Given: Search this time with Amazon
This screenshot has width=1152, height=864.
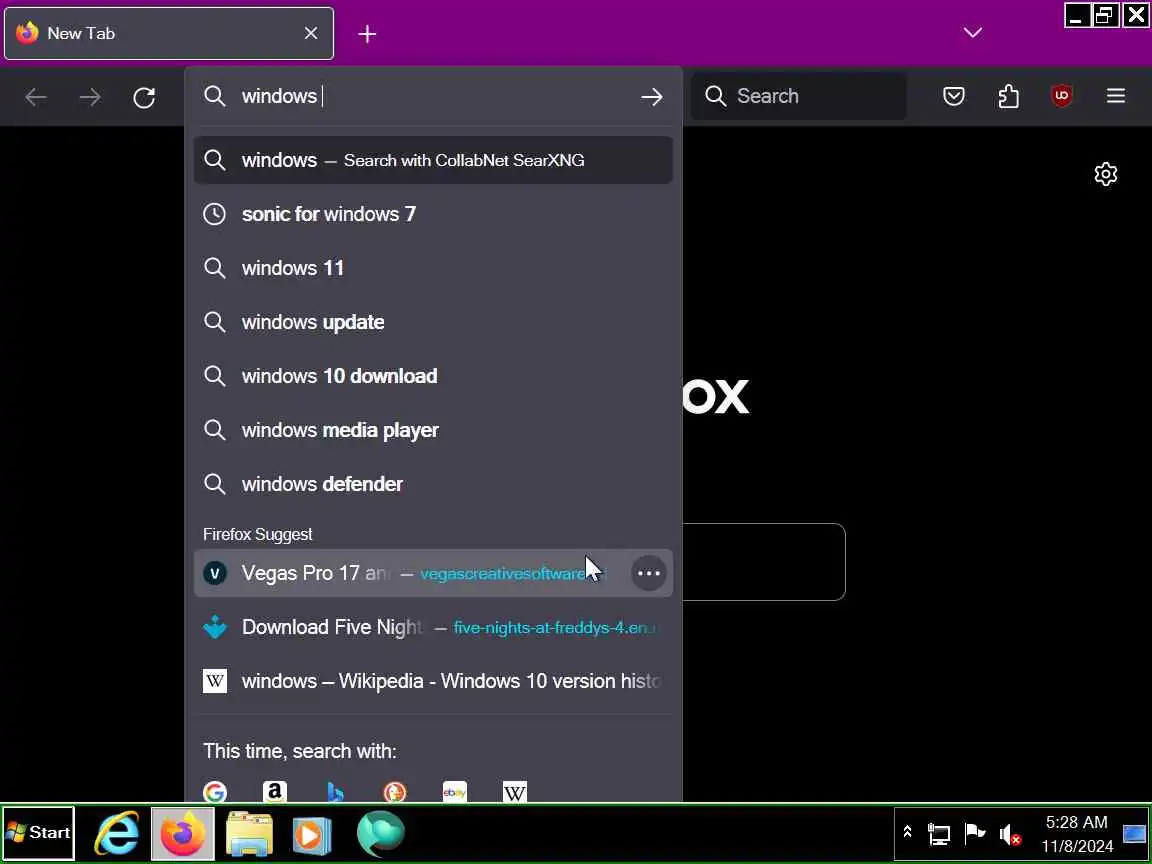Looking at the screenshot, I should coord(275,792).
